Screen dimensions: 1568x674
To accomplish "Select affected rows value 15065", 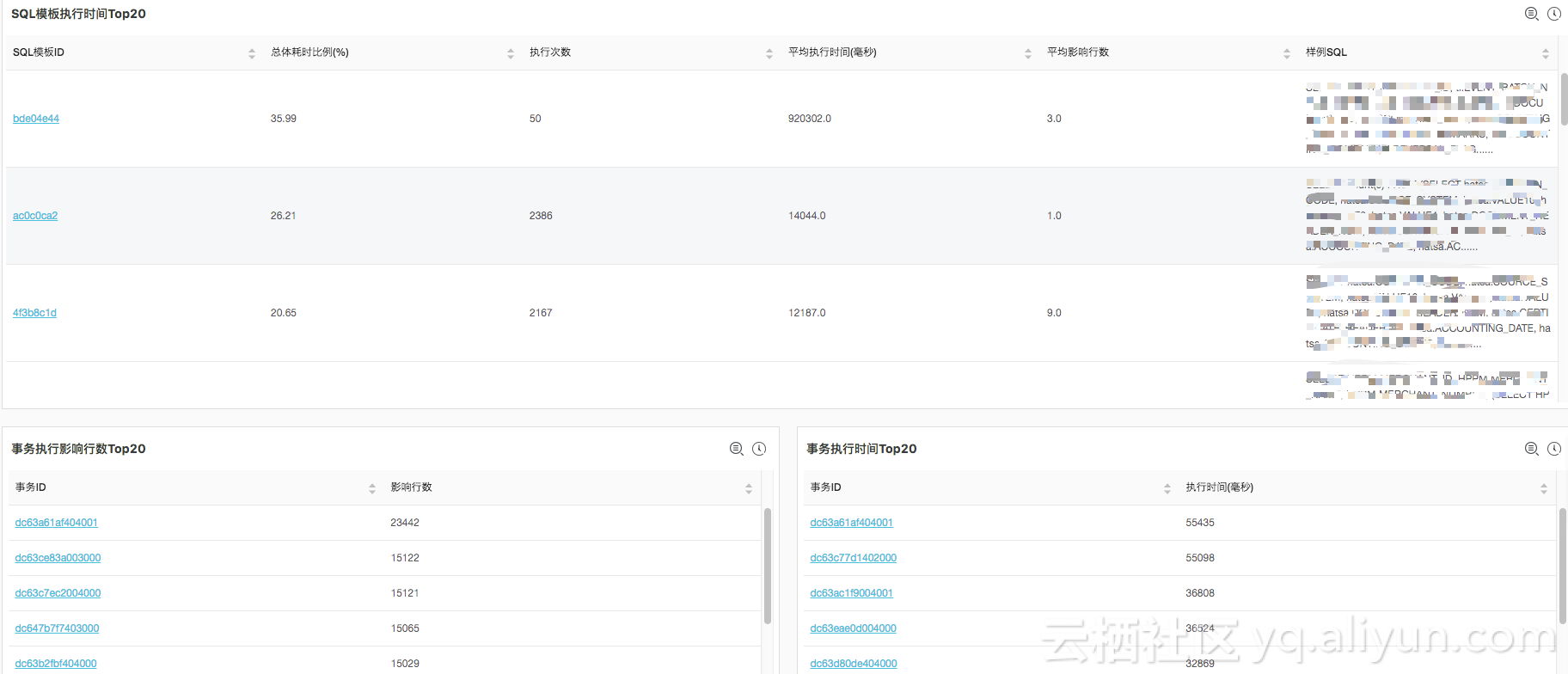I will (405, 628).
